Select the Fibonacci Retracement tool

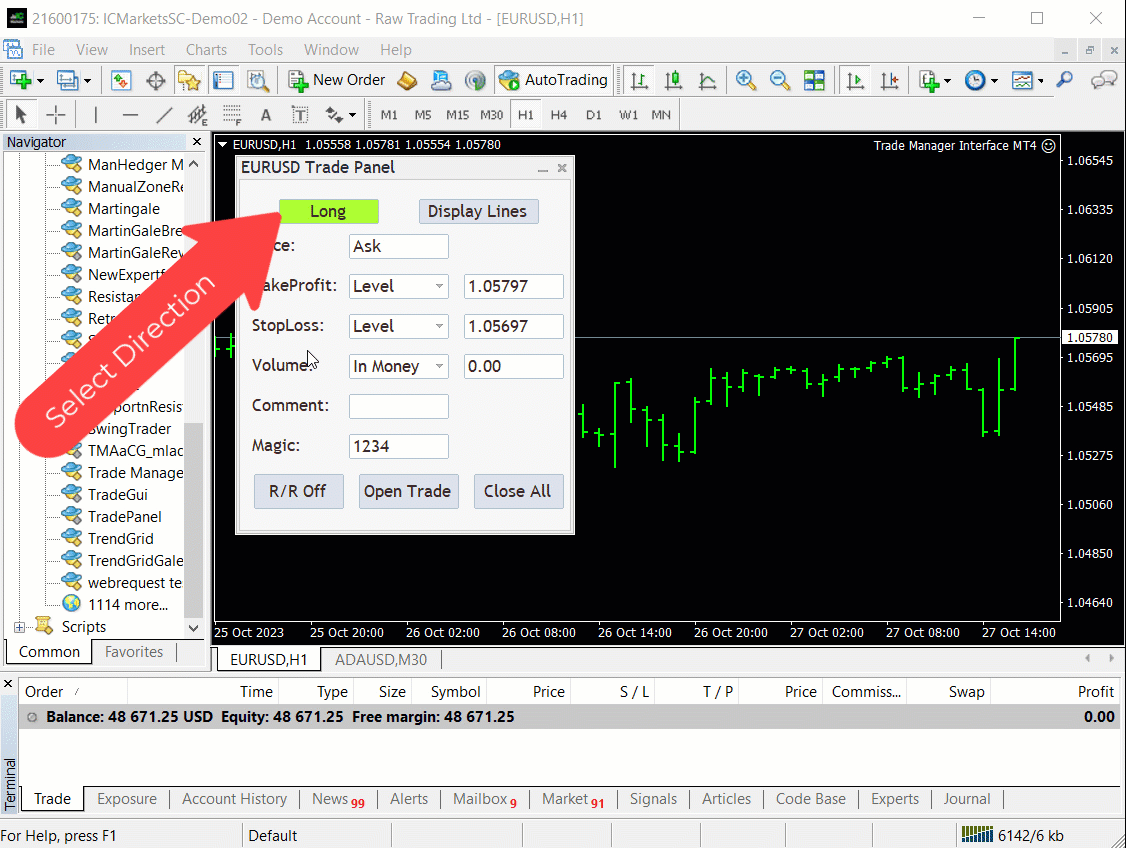(198, 114)
